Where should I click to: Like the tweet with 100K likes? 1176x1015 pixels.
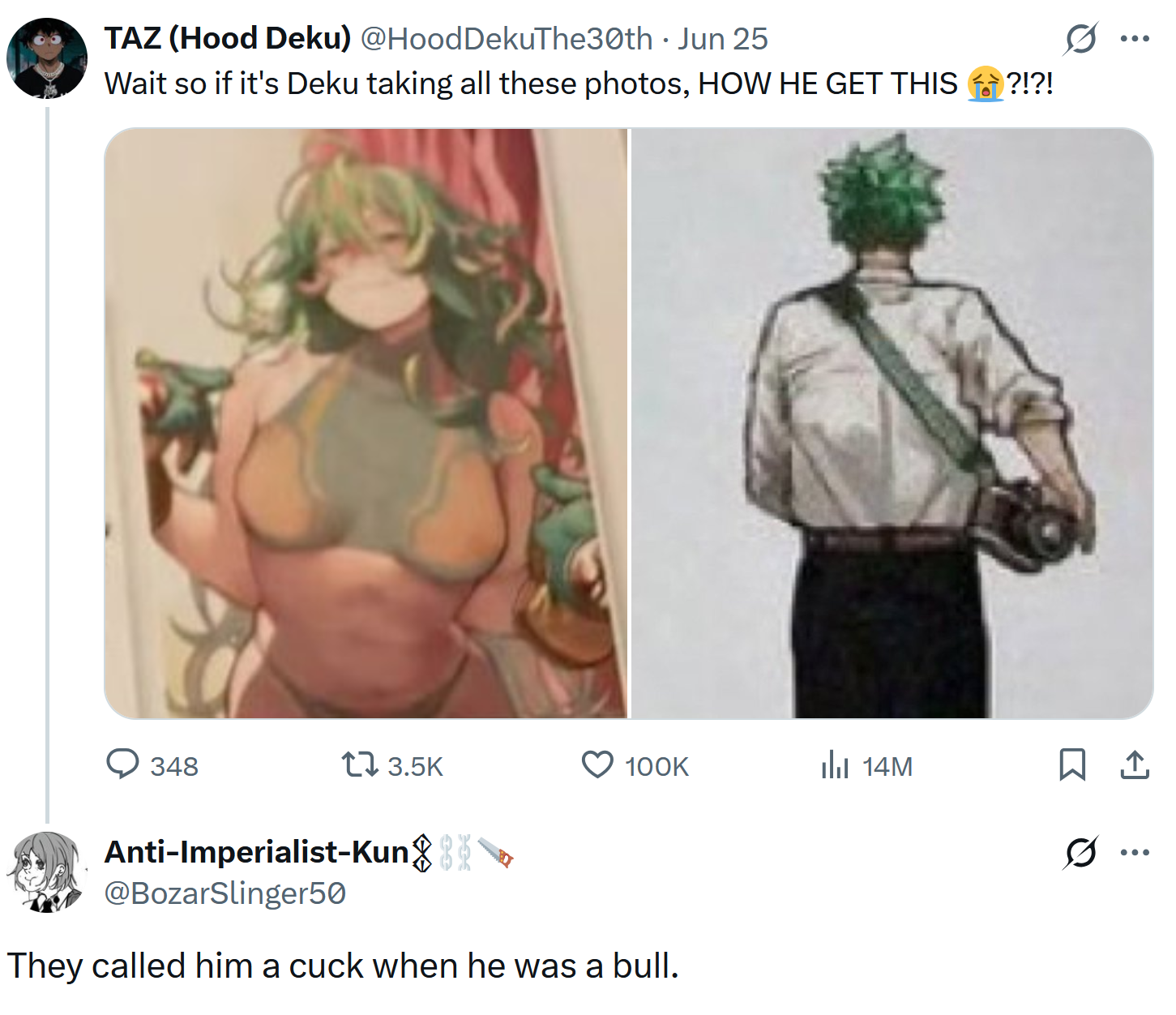click(635, 765)
